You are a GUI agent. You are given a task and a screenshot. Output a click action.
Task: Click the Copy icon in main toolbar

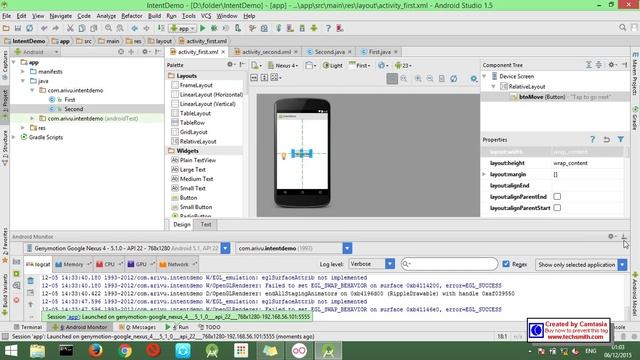coord(82,28)
